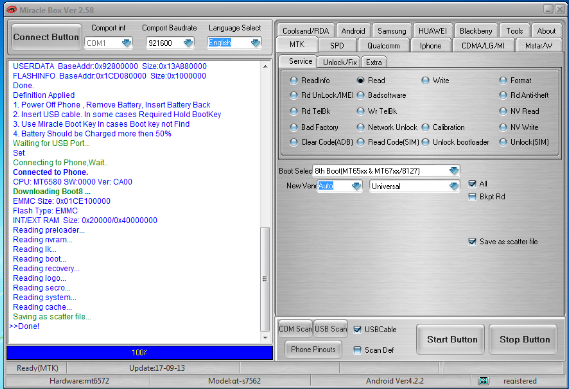Click the '>>Done!' log line

tap(24, 326)
